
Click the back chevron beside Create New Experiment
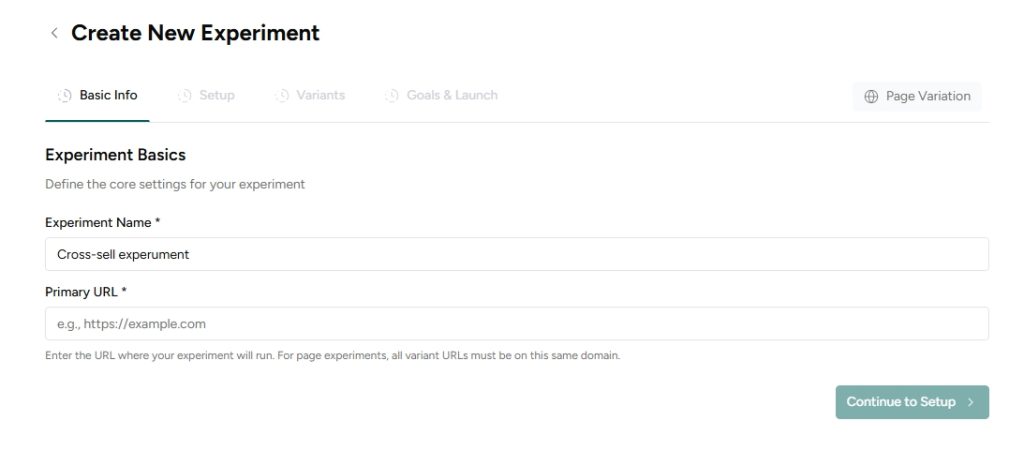click(x=54, y=33)
